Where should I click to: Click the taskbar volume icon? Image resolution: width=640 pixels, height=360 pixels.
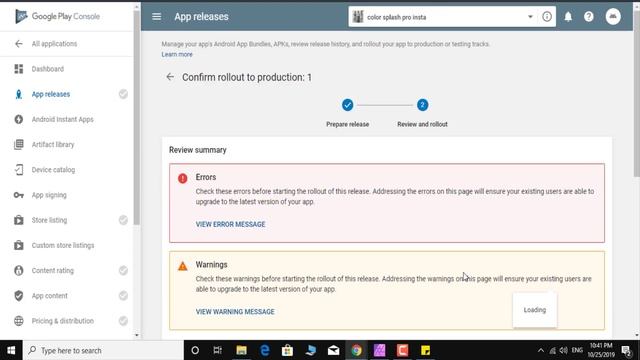564,350
